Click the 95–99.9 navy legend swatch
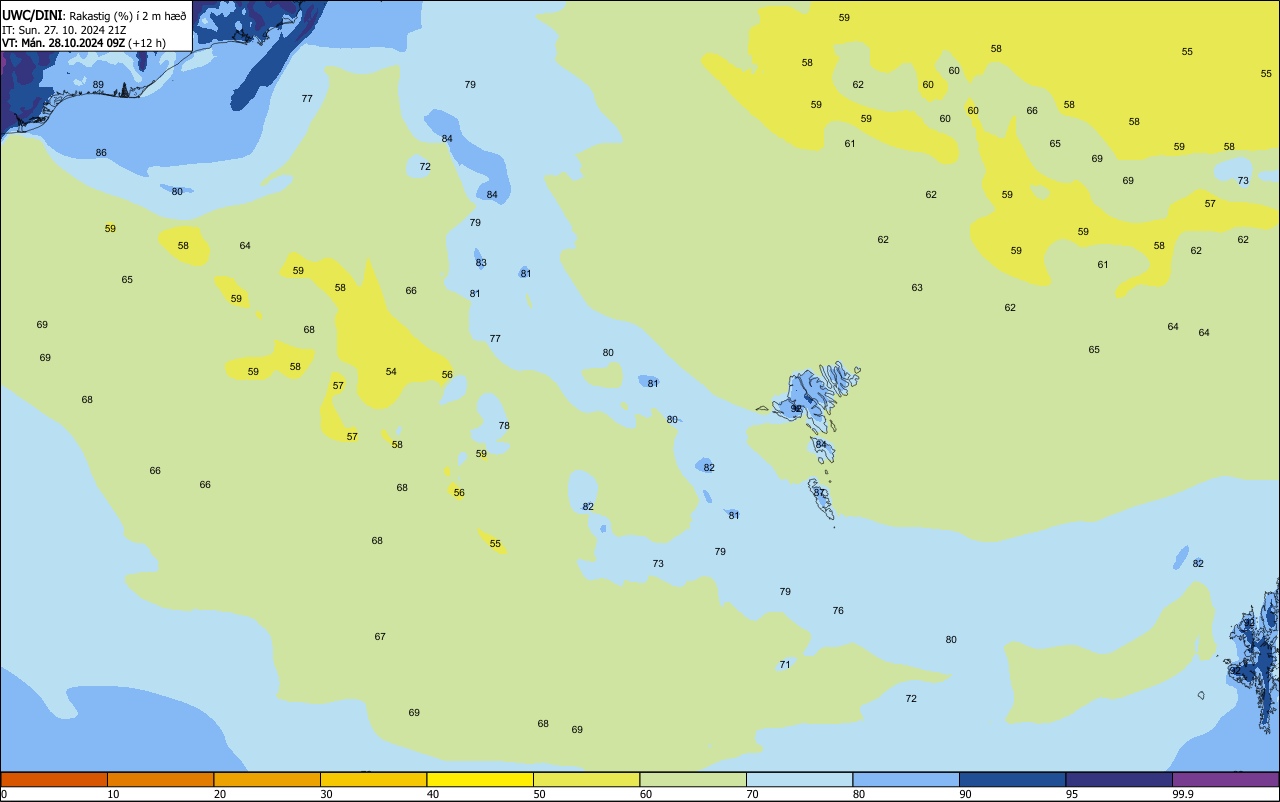The width and height of the screenshot is (1280, 802). click(1119, 779)
